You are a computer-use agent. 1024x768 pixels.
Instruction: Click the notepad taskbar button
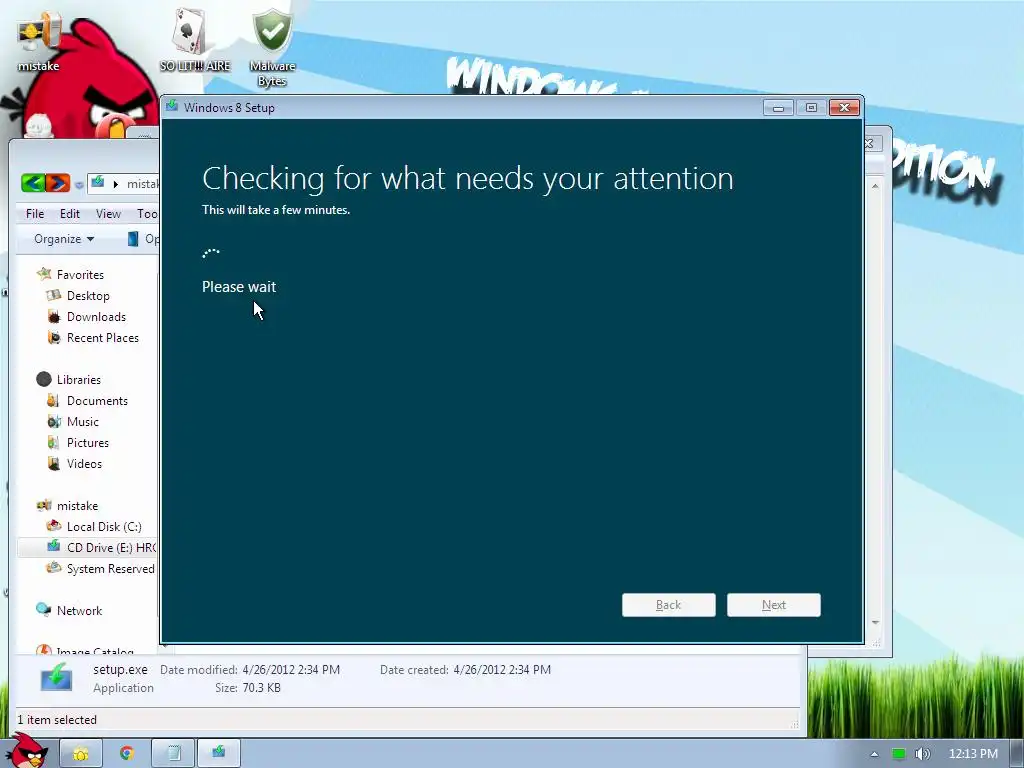point(173,753)
